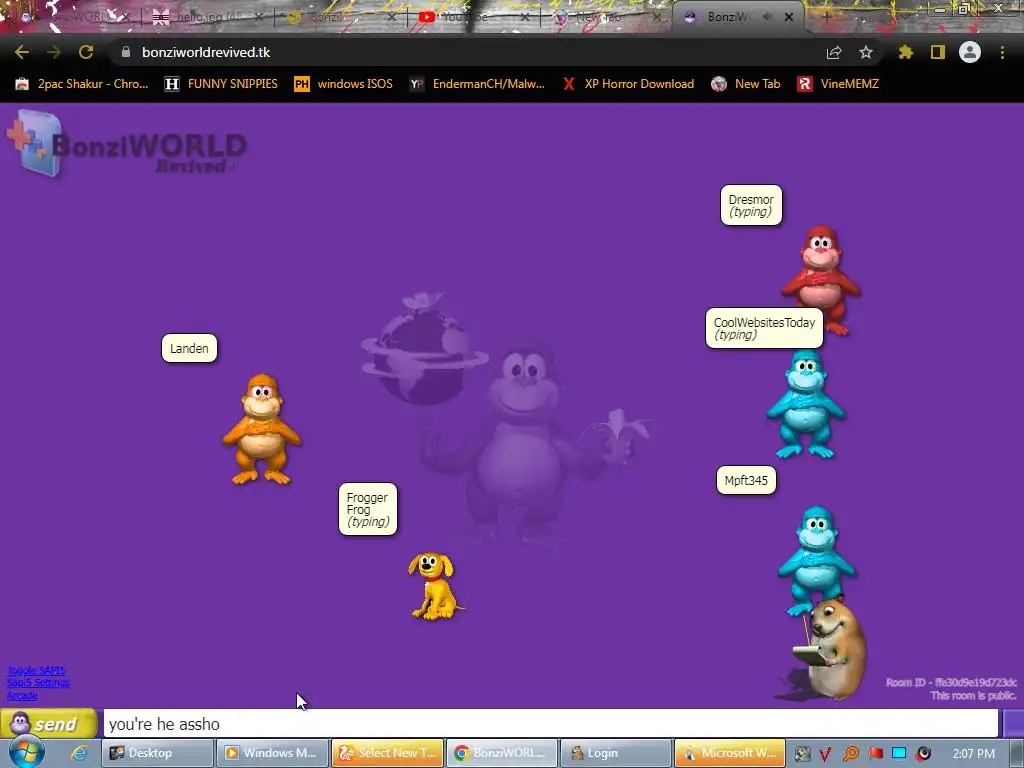Viewport: 1024px width, 768px height.
Task: Click the orange magnifier tray icon
Action: (x=850, y=754)
